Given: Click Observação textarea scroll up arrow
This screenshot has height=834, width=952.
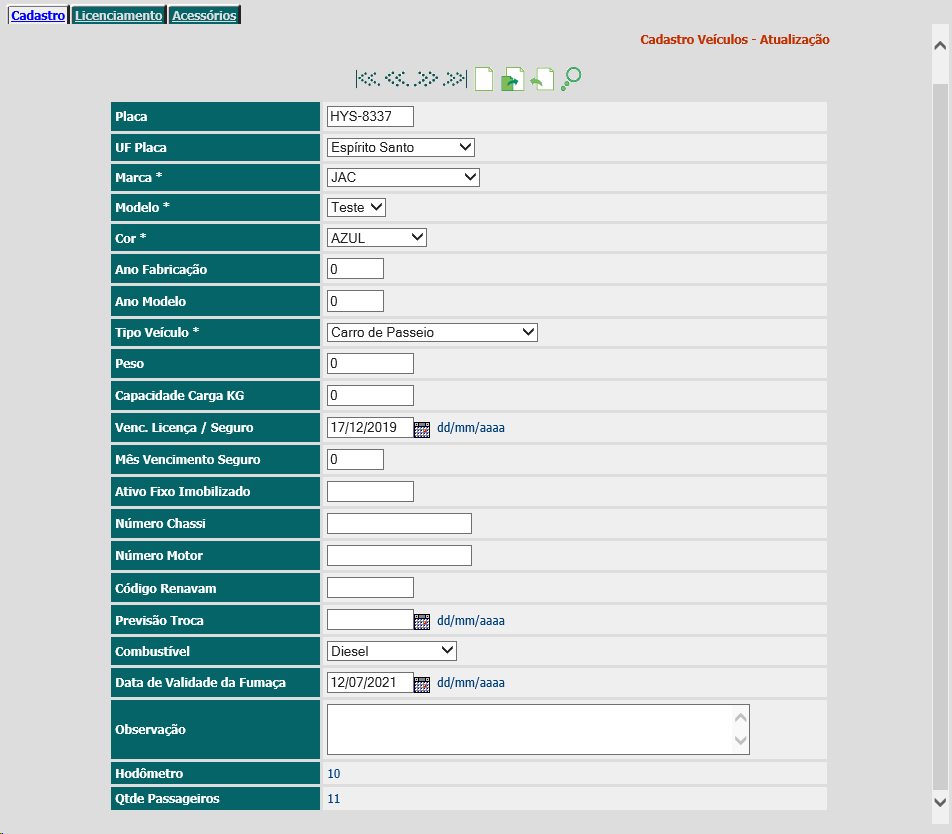Looking at the screenshot, I should pos(741,717).
